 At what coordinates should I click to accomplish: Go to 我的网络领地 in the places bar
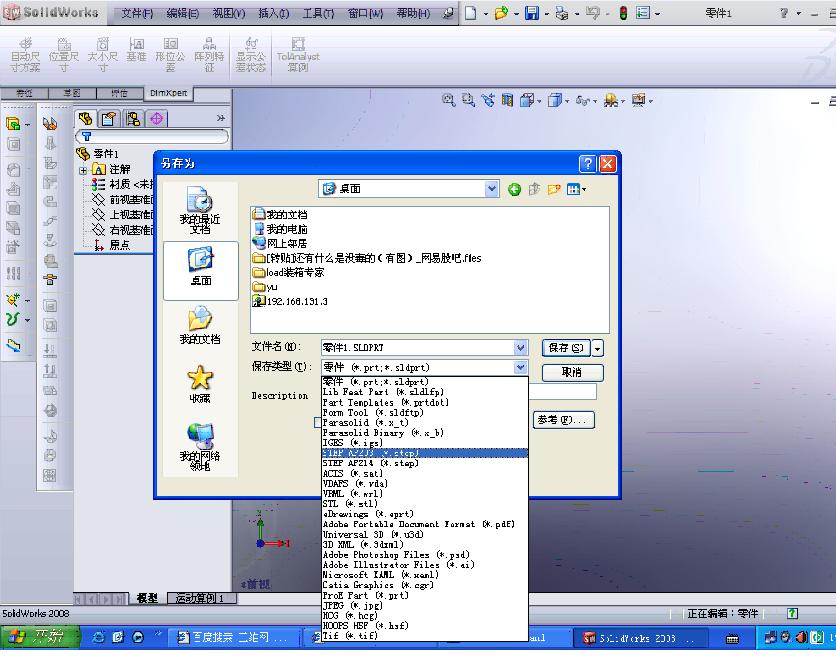point(200,448)
